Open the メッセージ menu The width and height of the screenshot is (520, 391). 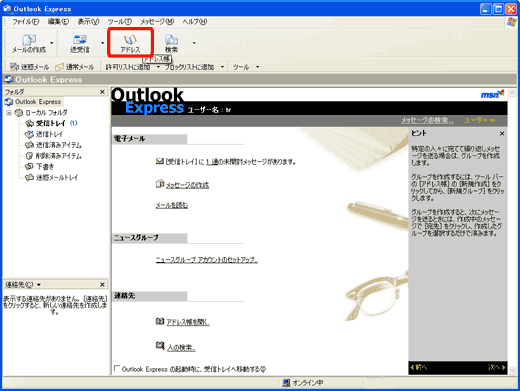(157, 22)
